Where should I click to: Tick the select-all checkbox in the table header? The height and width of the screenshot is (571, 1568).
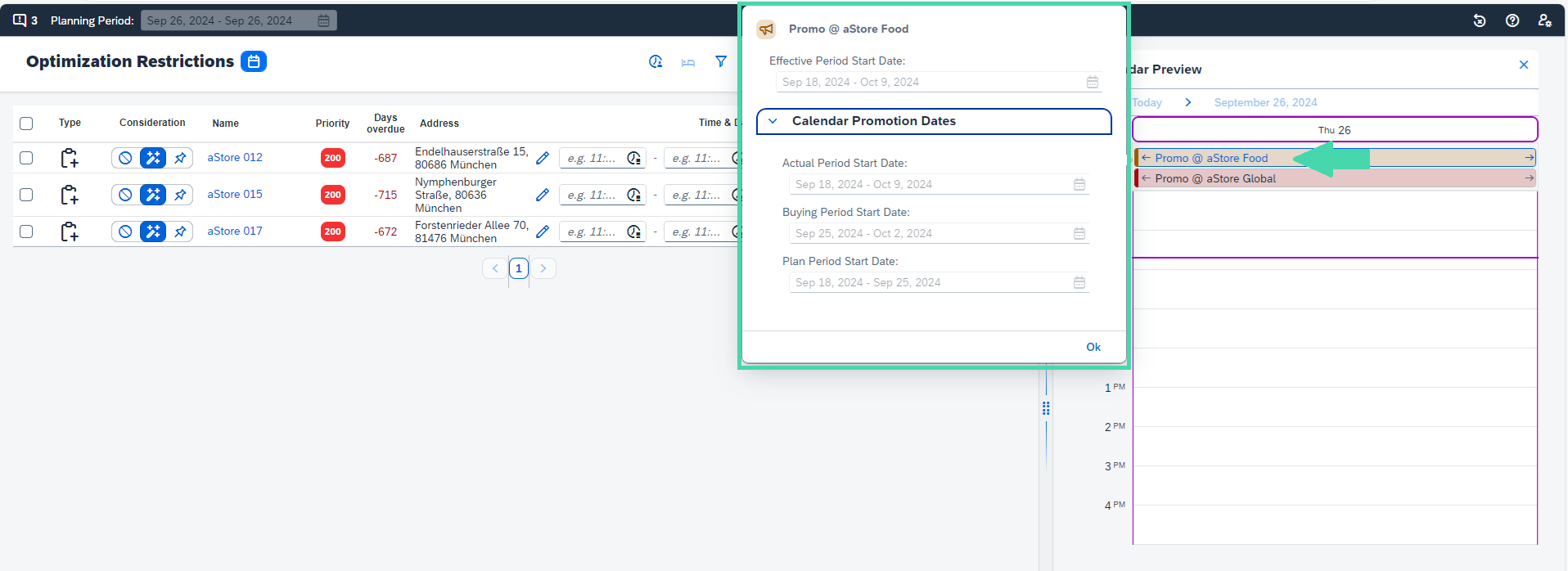pos(26,124)
